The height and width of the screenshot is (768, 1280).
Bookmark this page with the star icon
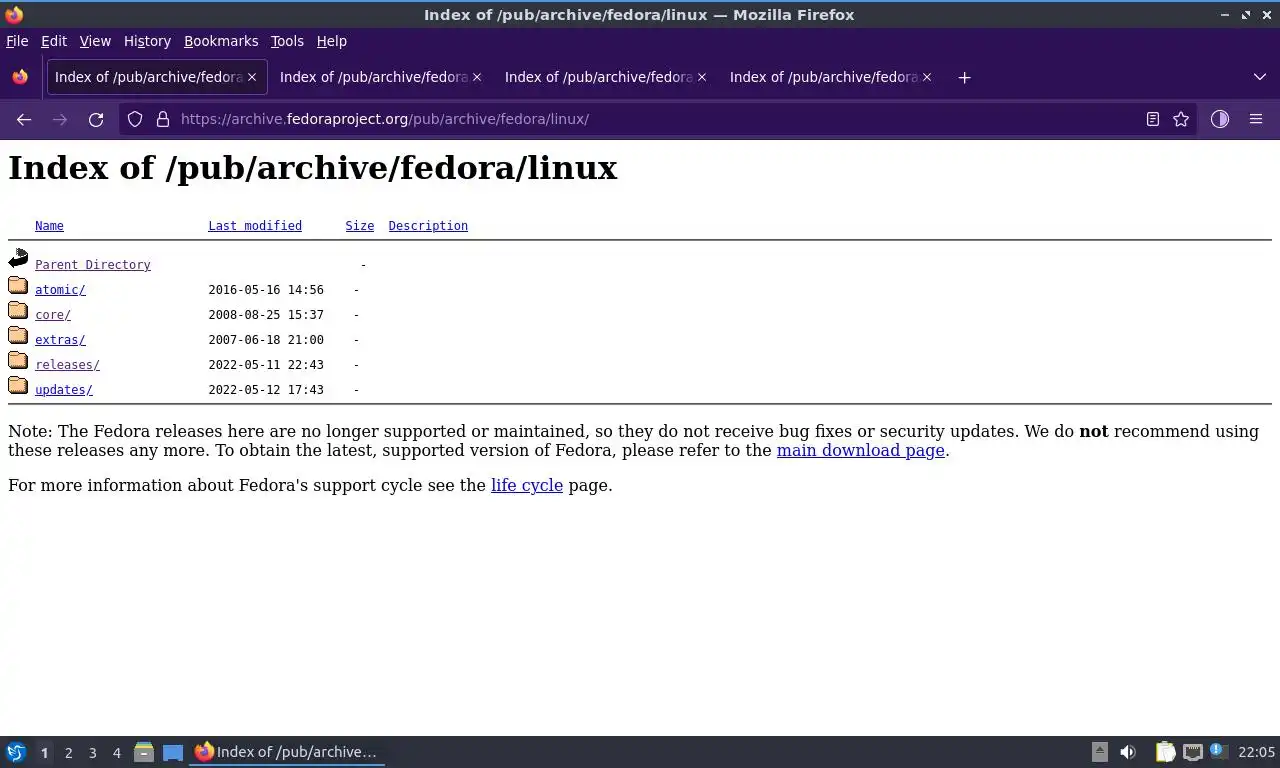click(1181, 119)
